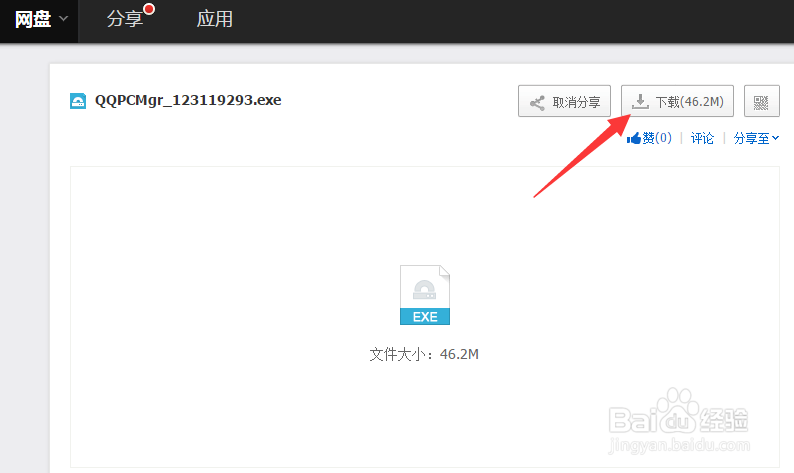
Task: Expand the dropdown arrow beside 网盘
Action: pos(64,19)
